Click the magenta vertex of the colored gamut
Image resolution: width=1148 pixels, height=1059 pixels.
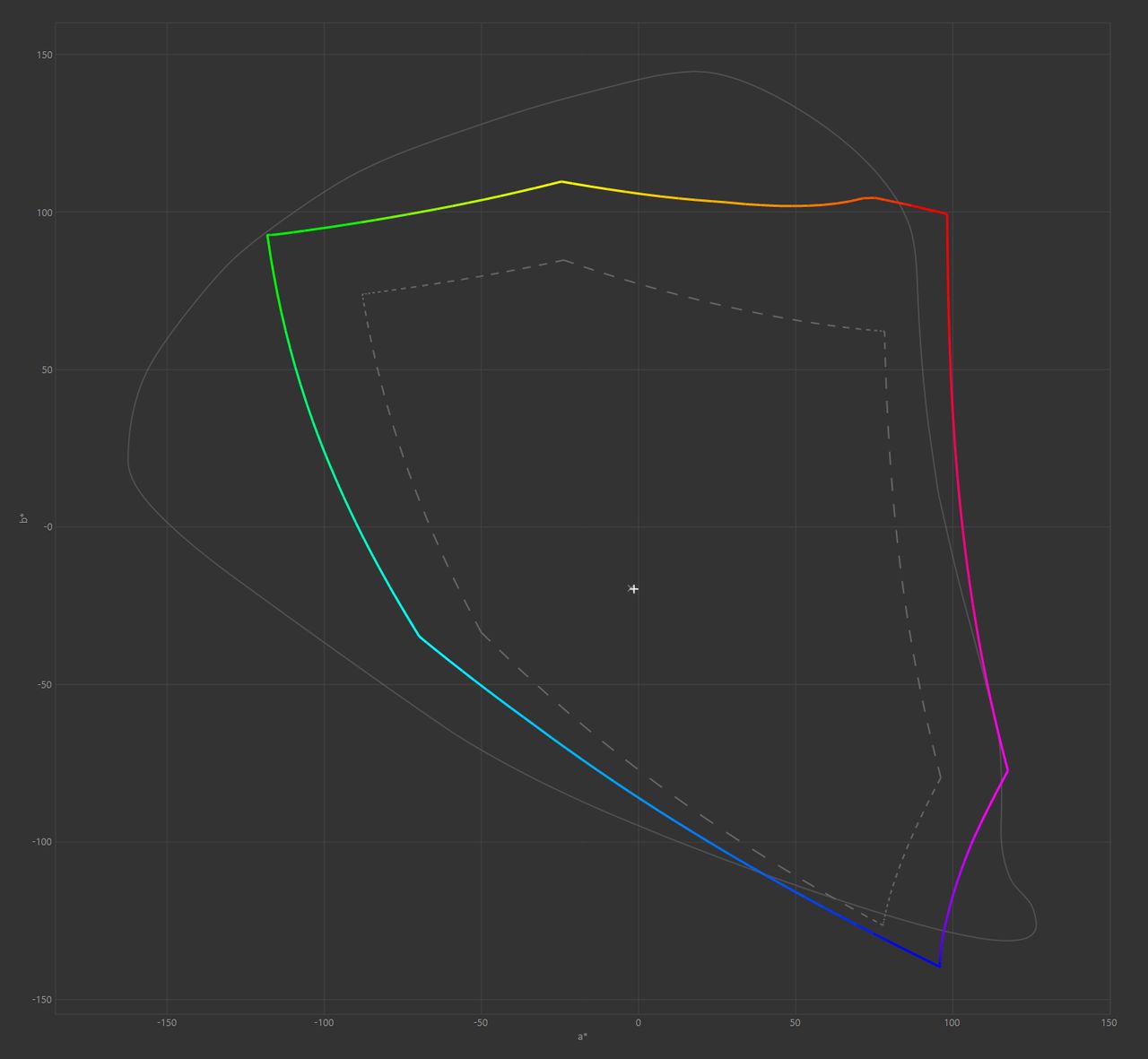click(x=1007, y=770)
